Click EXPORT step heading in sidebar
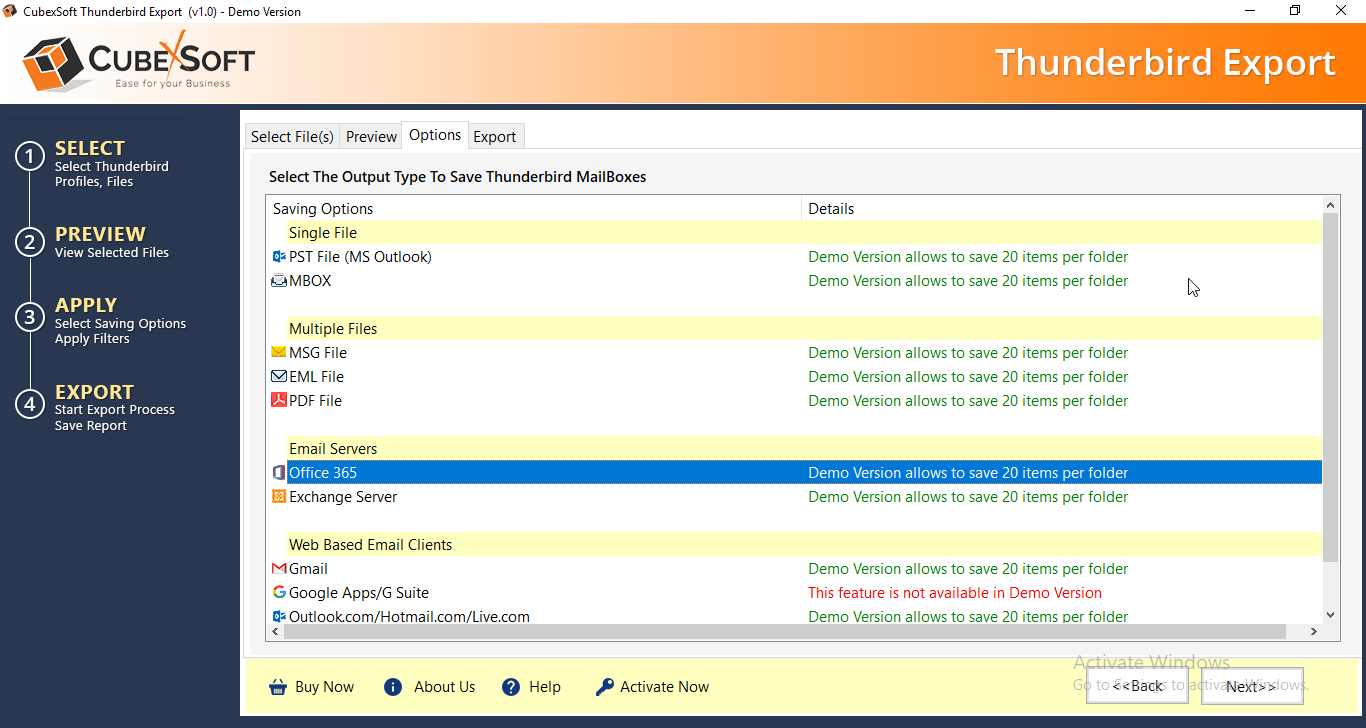Viewport: 1366px width, 728px height. [x=94, y=392]
